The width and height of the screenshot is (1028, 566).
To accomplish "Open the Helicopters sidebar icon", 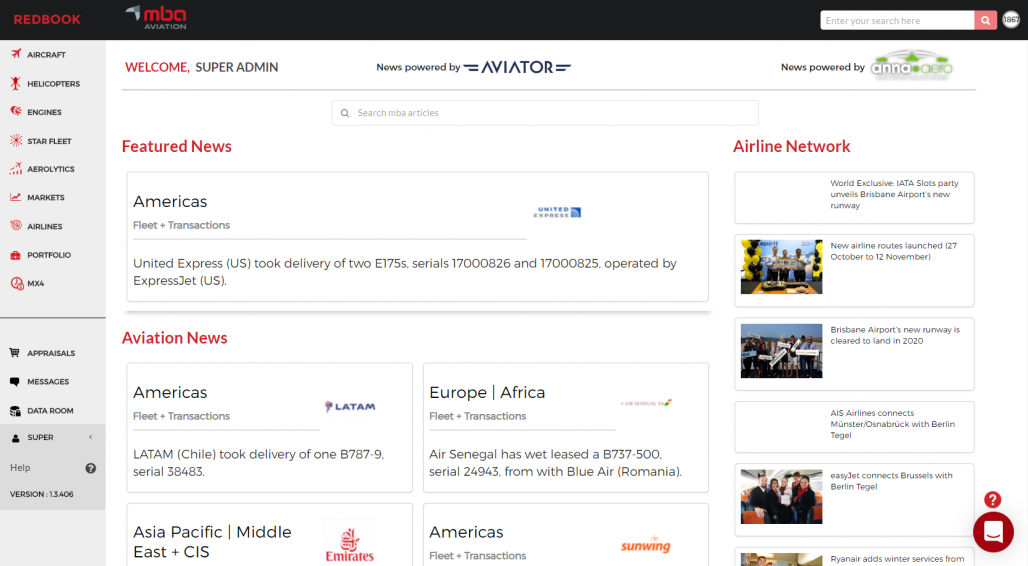I will pos(16,83).
